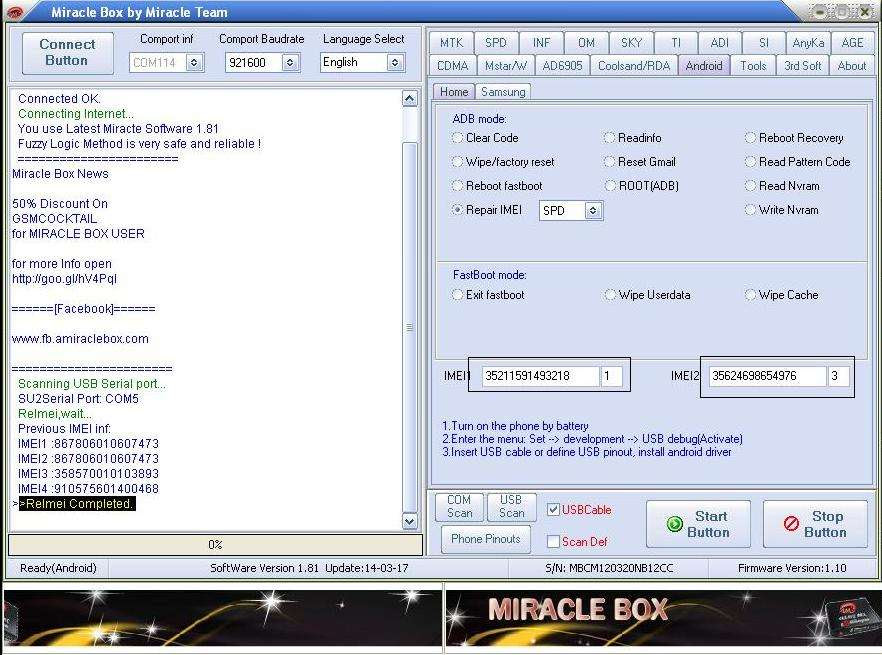The width and height of the screenshot is (882, 655).
Task: Open the Comport inf dropdown
Action: click(194, 62)
